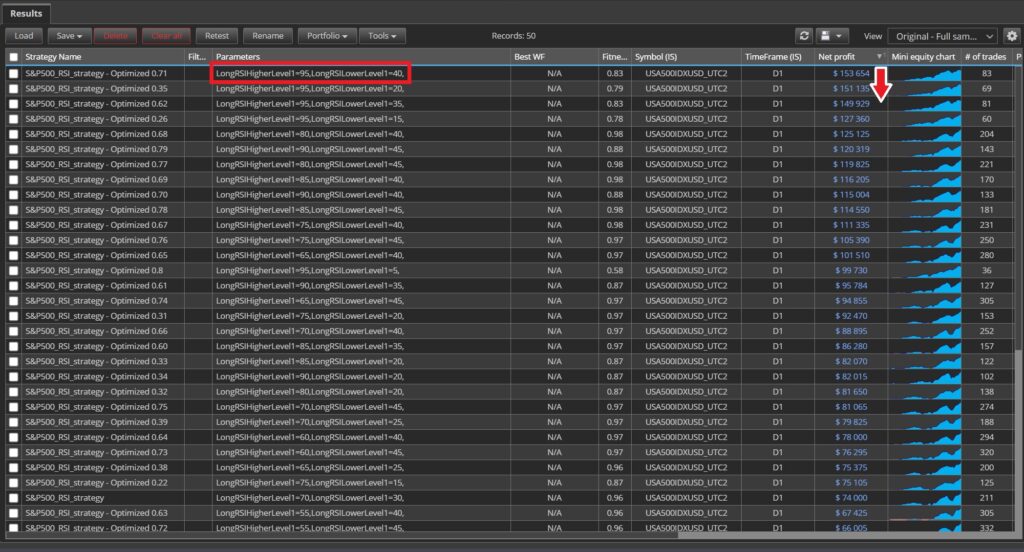Select checkbox for Optimized 0.62 strategy

pos(13,104)
